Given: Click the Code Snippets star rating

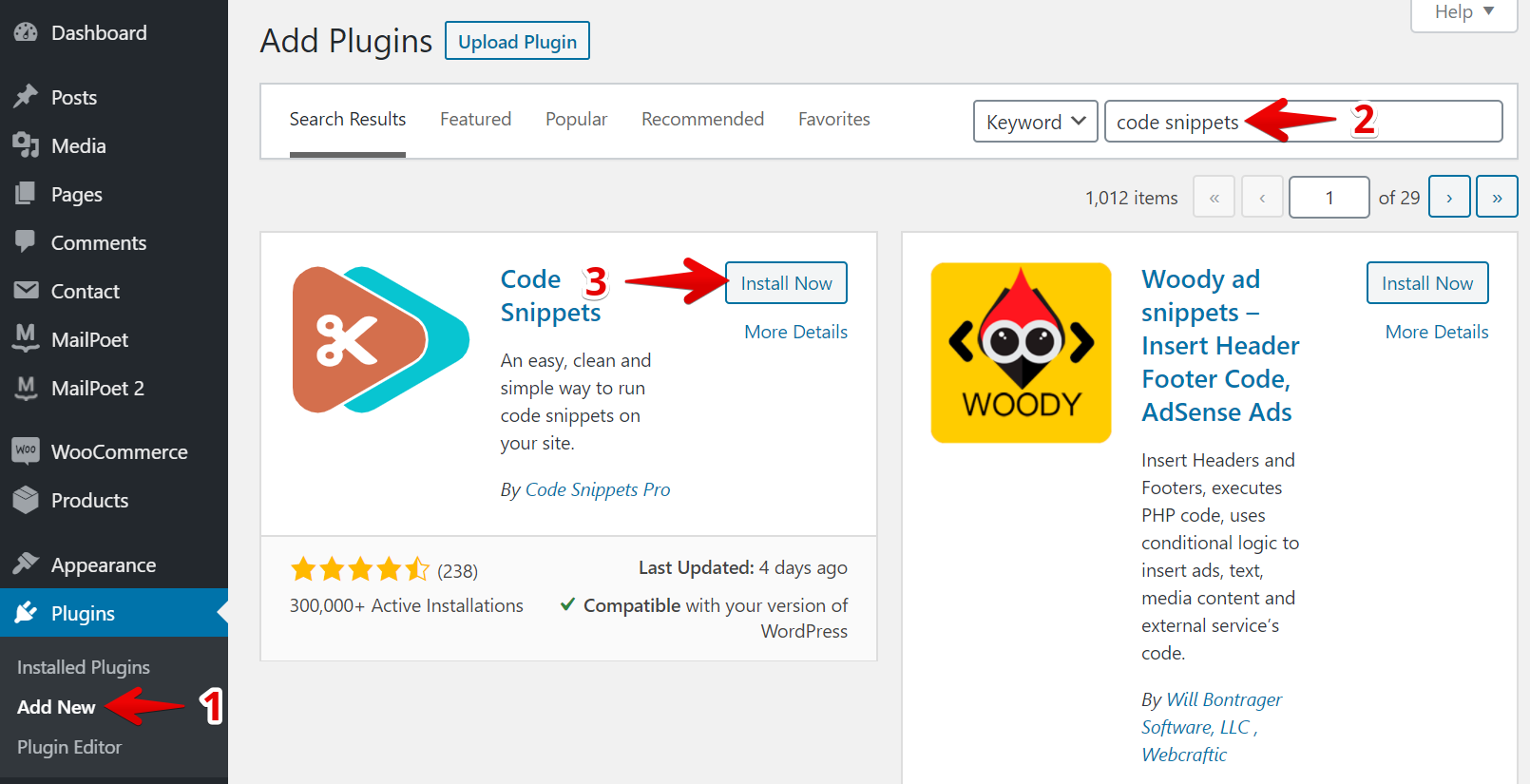Looking at the screenshot, I should click(x=360, y=569).
